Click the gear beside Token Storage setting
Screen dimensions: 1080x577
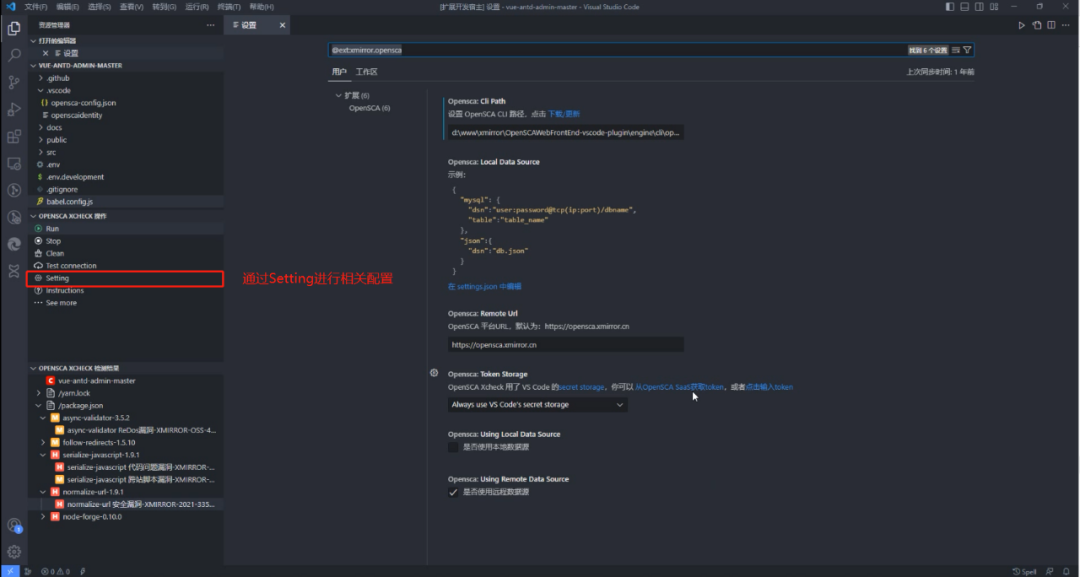coord(434,373)
